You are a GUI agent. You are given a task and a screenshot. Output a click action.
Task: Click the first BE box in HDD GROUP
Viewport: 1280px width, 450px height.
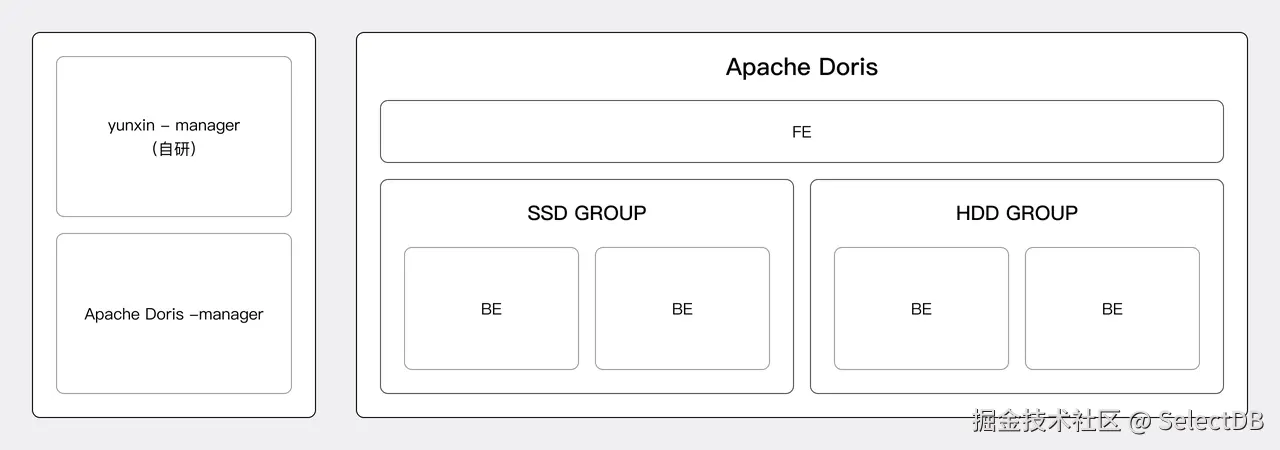[x=921, y=309]
